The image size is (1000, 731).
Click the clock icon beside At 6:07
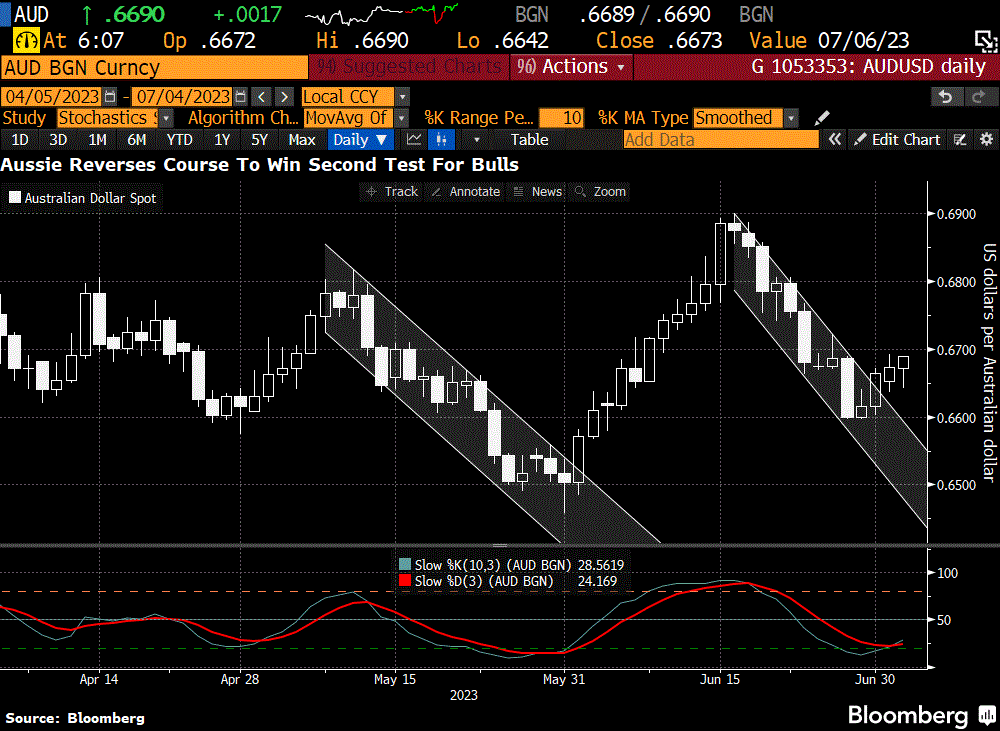pos(26,41)
